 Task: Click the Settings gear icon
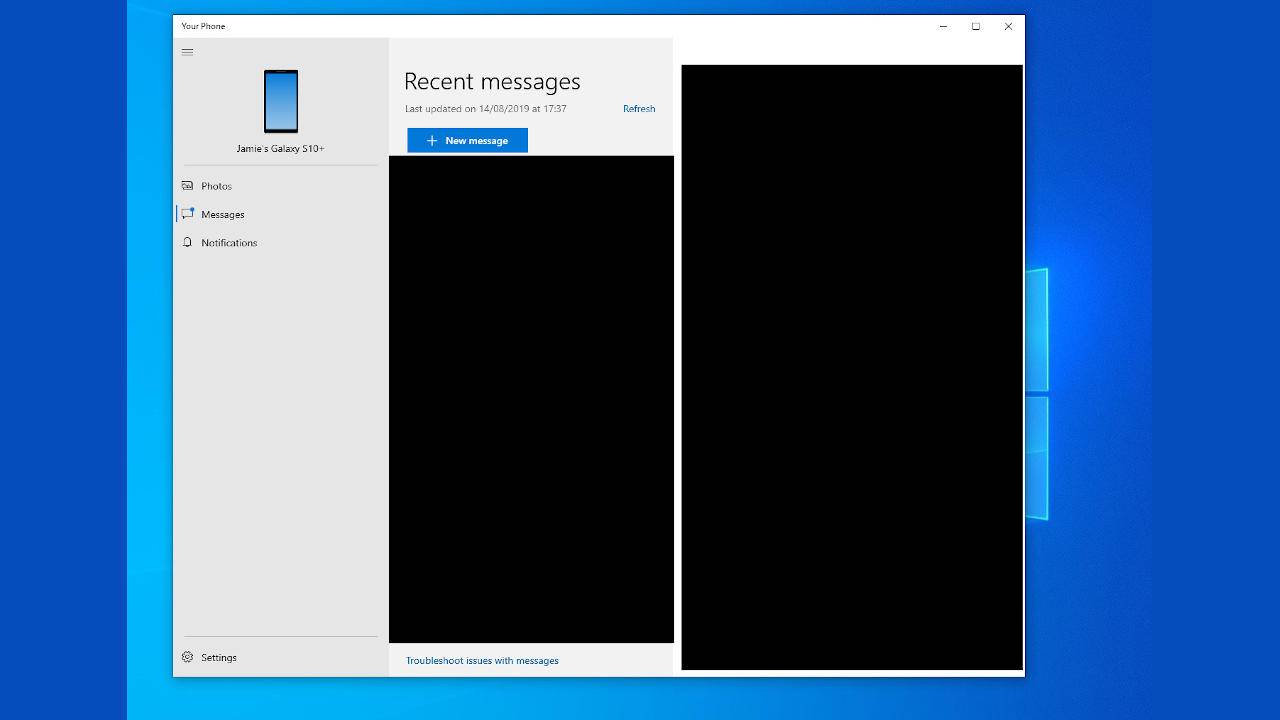187,657
